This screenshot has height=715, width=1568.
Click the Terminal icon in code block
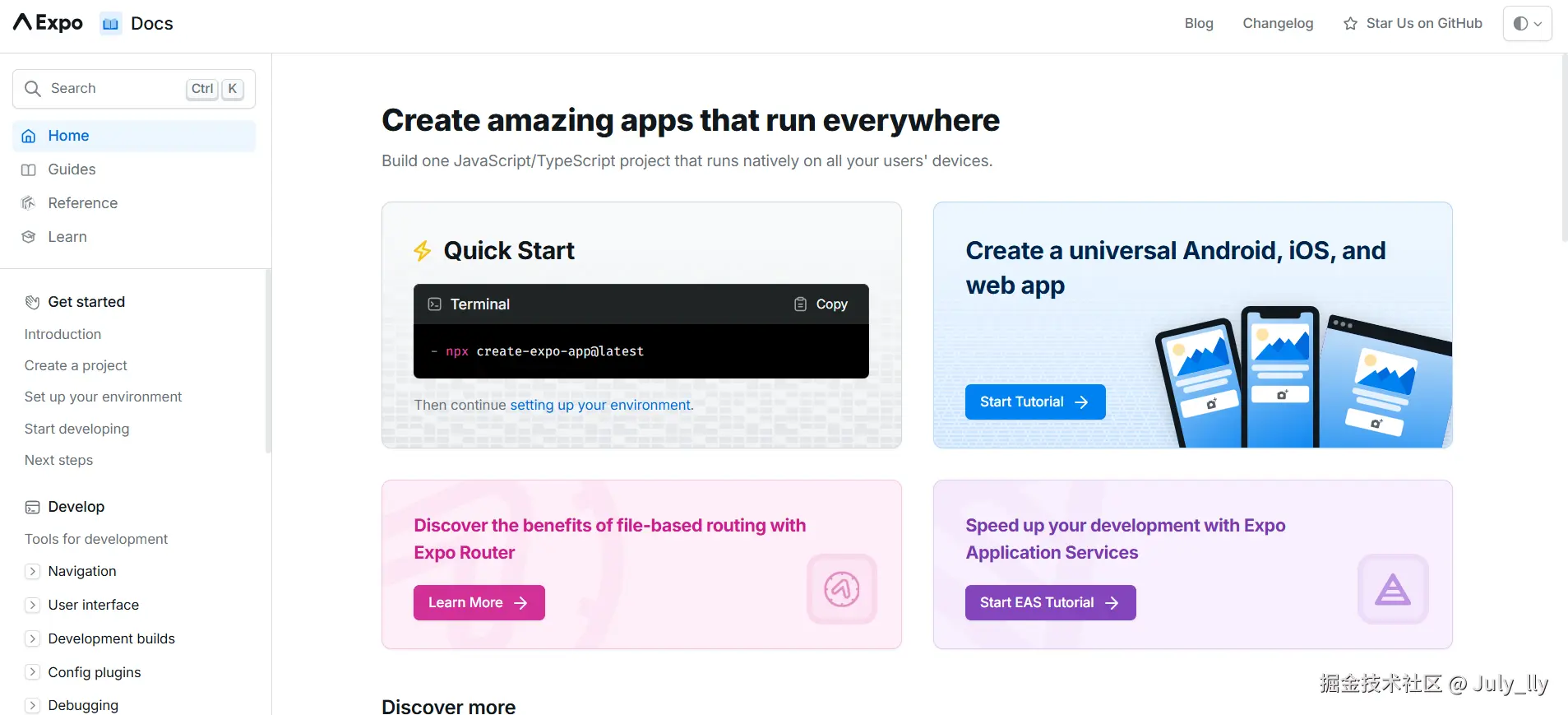click(435, 304)
